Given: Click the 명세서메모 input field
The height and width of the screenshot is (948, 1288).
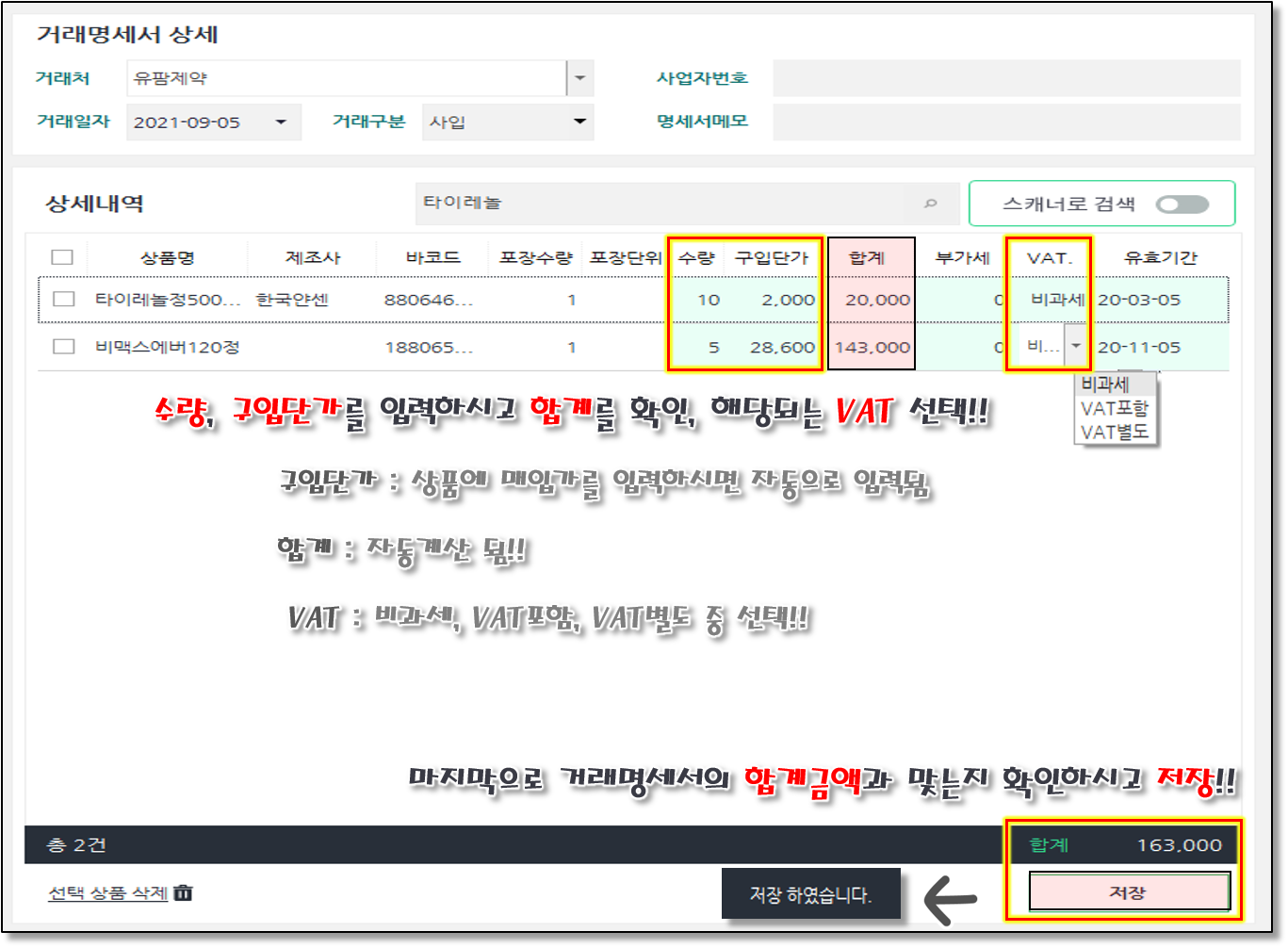Looking at the screenshot, I should tap(1005, 122).
